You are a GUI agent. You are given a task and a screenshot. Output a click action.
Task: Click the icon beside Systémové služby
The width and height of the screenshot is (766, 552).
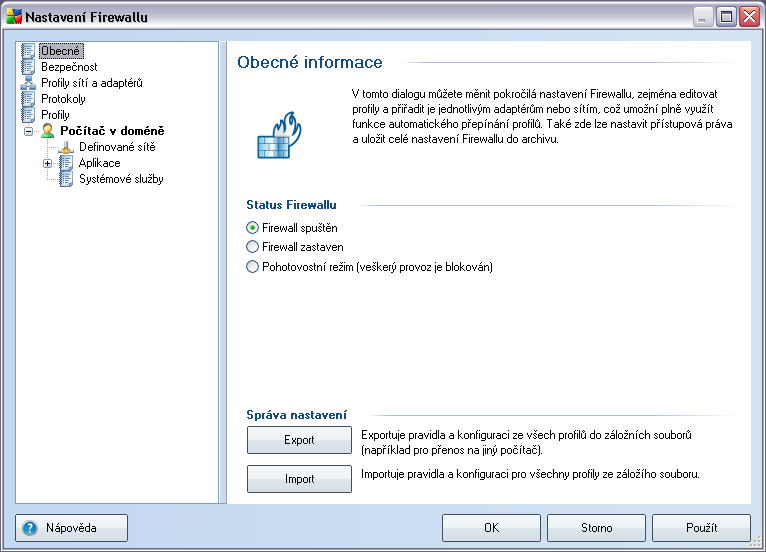pos(66,179)
